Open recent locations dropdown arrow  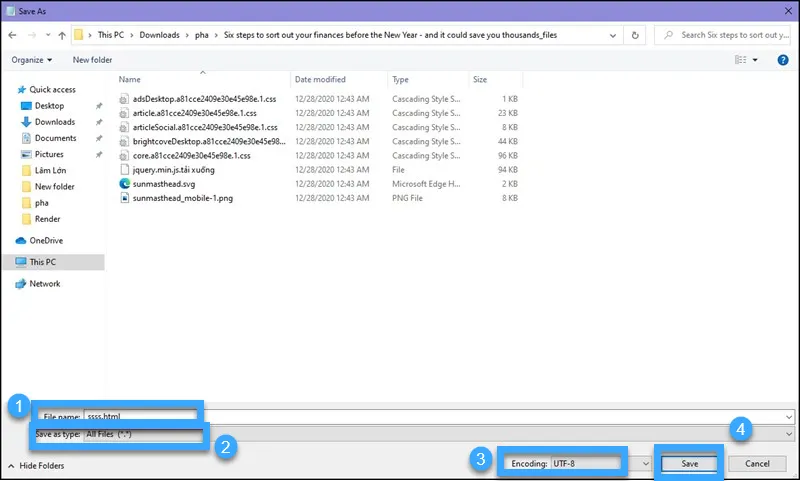tap(48, 35)
